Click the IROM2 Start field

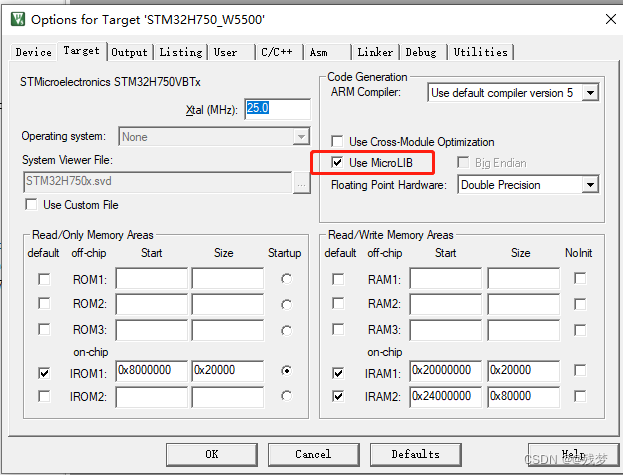151,397
